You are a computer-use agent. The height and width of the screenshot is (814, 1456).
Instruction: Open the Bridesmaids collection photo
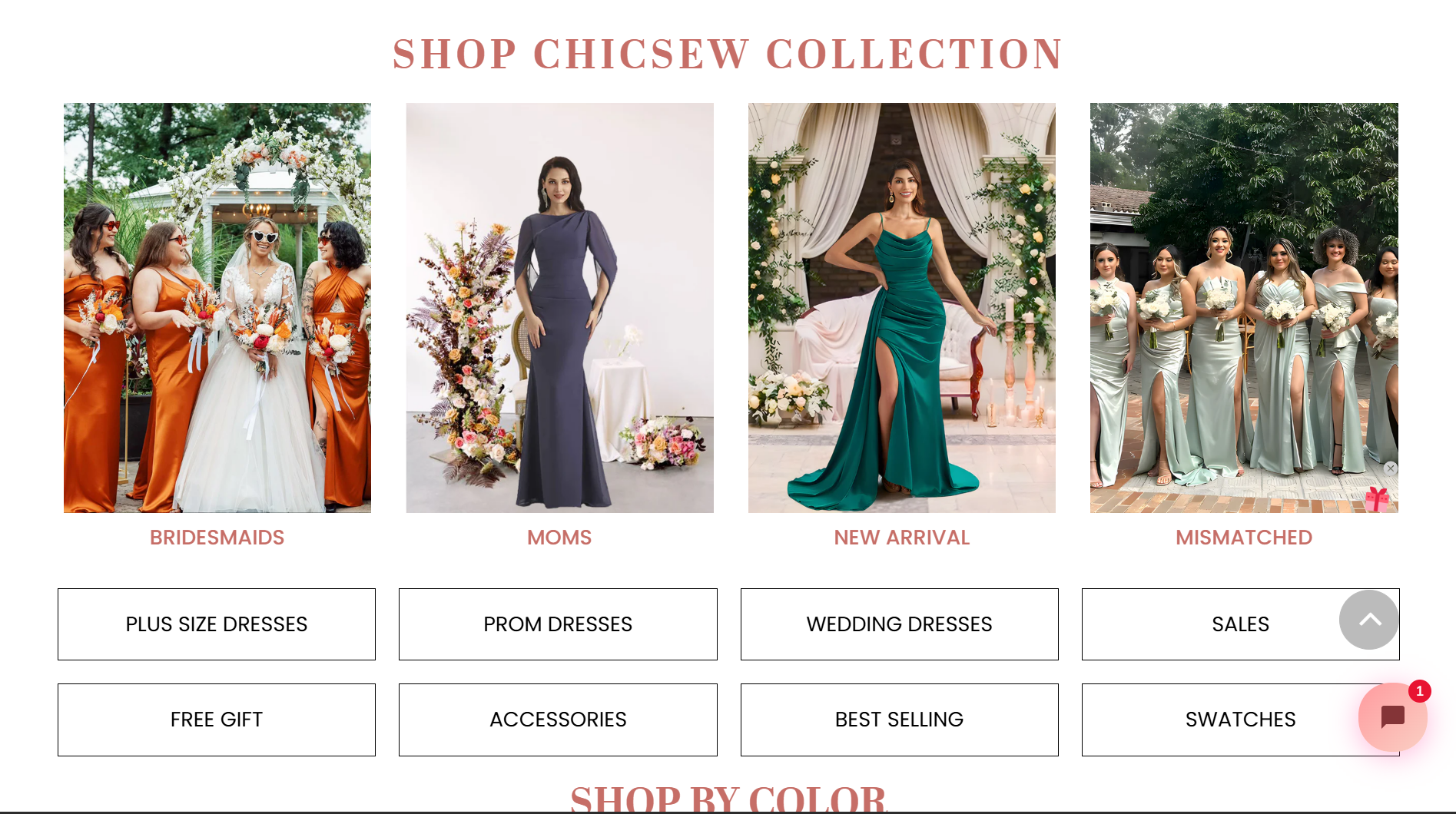[x=217, y=308]
